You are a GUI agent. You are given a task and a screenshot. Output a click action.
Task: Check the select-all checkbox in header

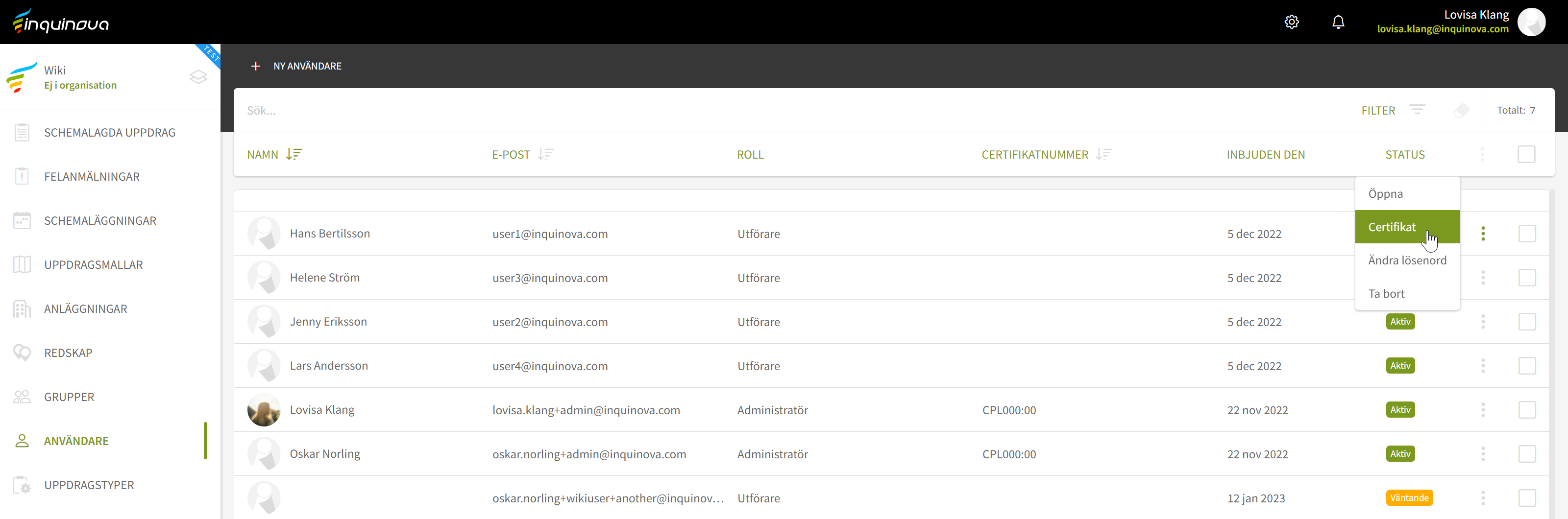pyautogui.click(x=1526, y=155)
